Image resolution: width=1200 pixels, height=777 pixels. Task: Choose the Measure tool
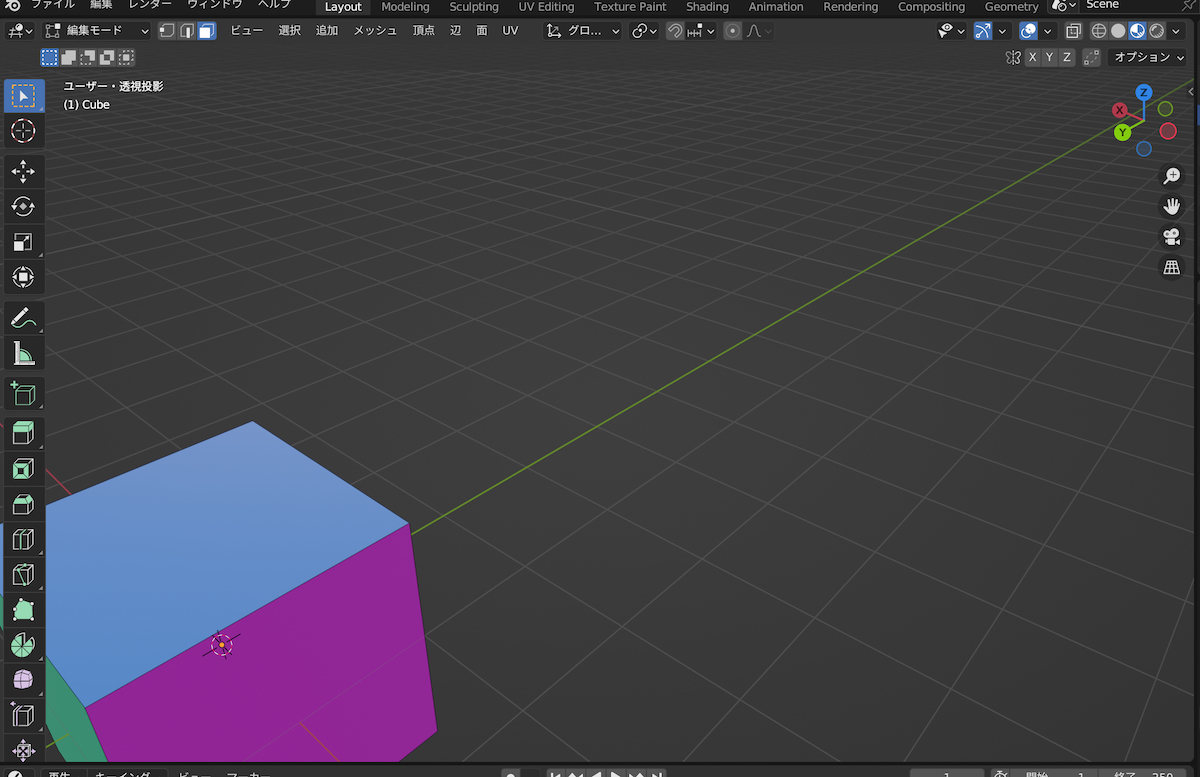[x=23, y=354]
